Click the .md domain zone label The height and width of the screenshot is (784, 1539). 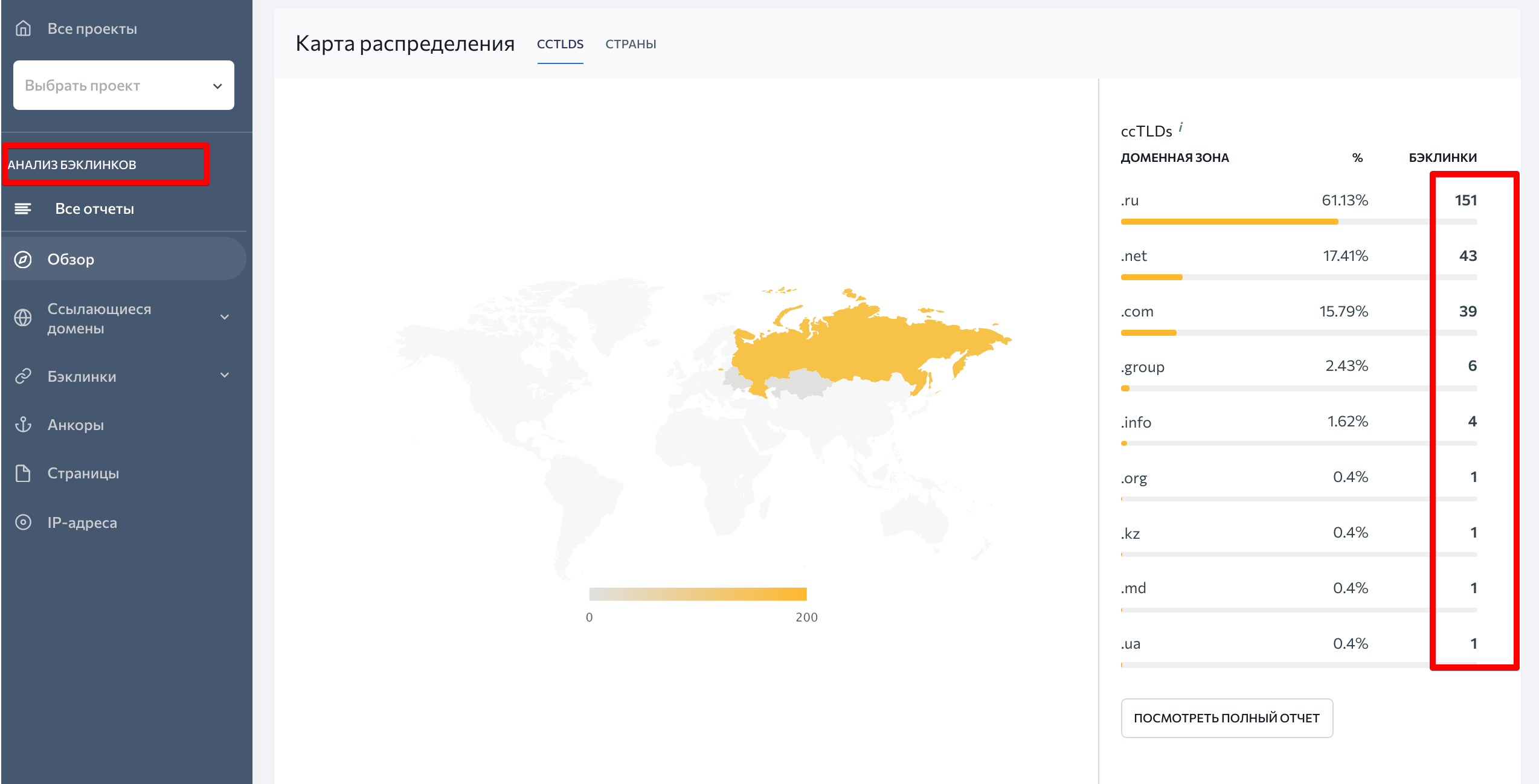[1133, 588]
